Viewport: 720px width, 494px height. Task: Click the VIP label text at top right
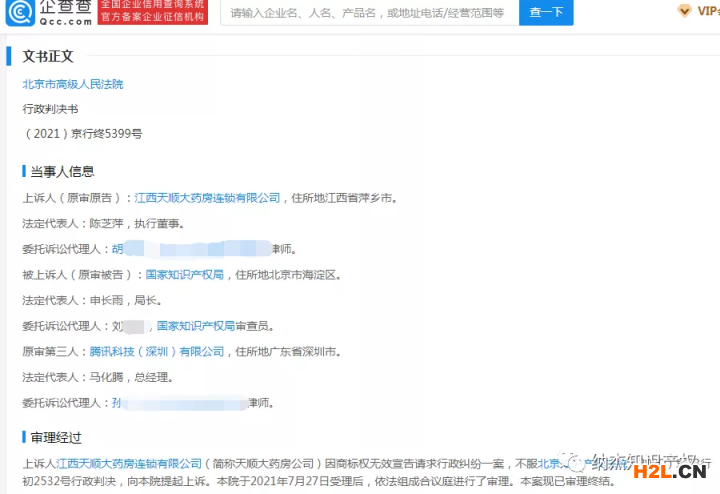click(707, 11)
